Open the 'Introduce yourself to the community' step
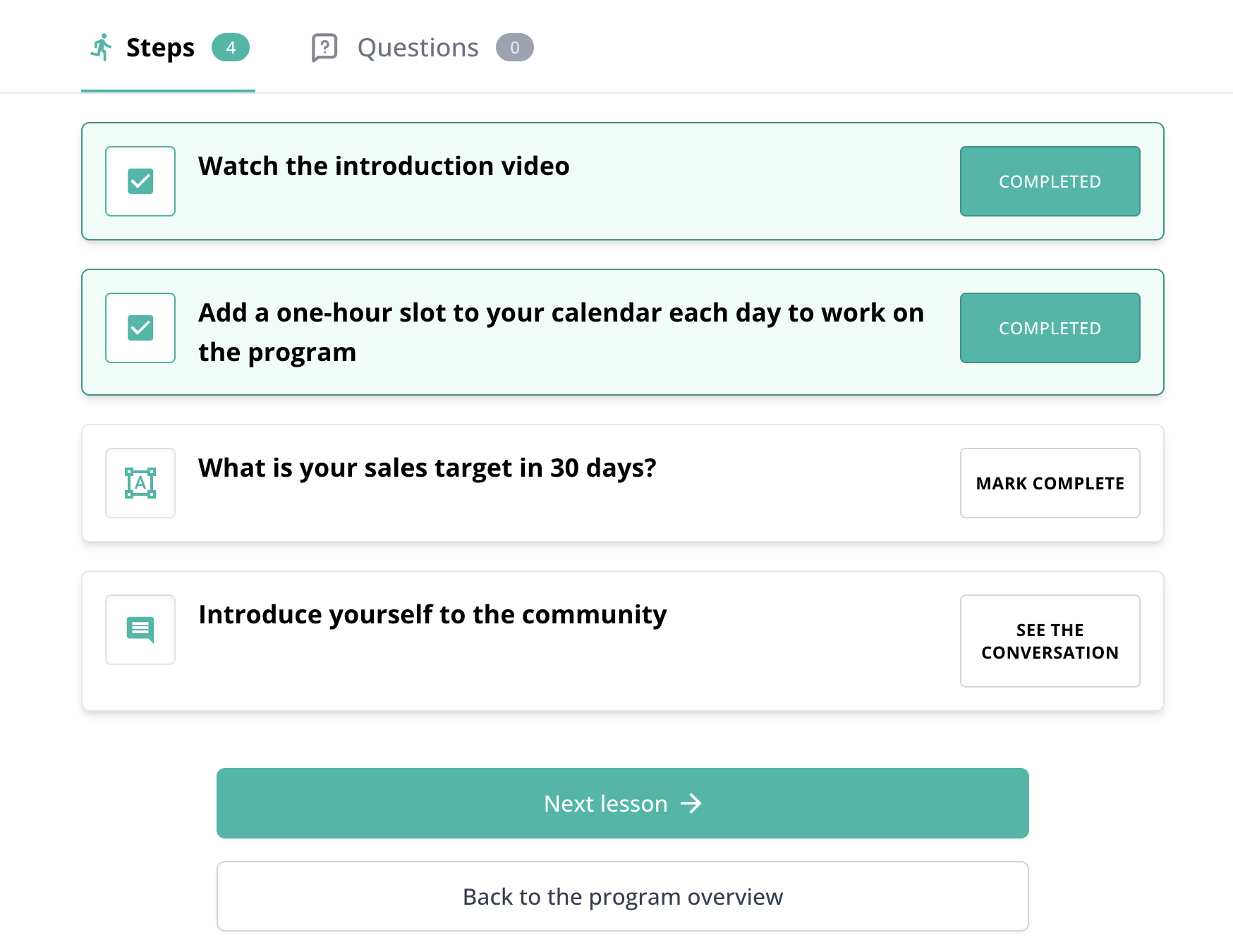 (432, 614)
